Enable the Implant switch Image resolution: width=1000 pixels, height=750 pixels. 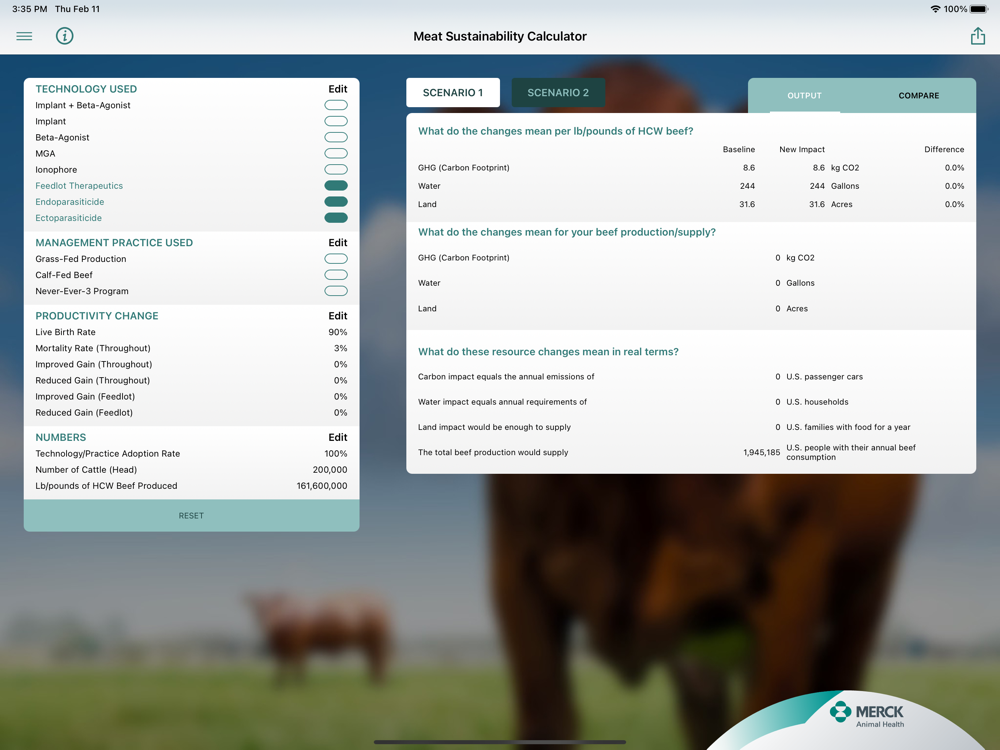point(336,121)
